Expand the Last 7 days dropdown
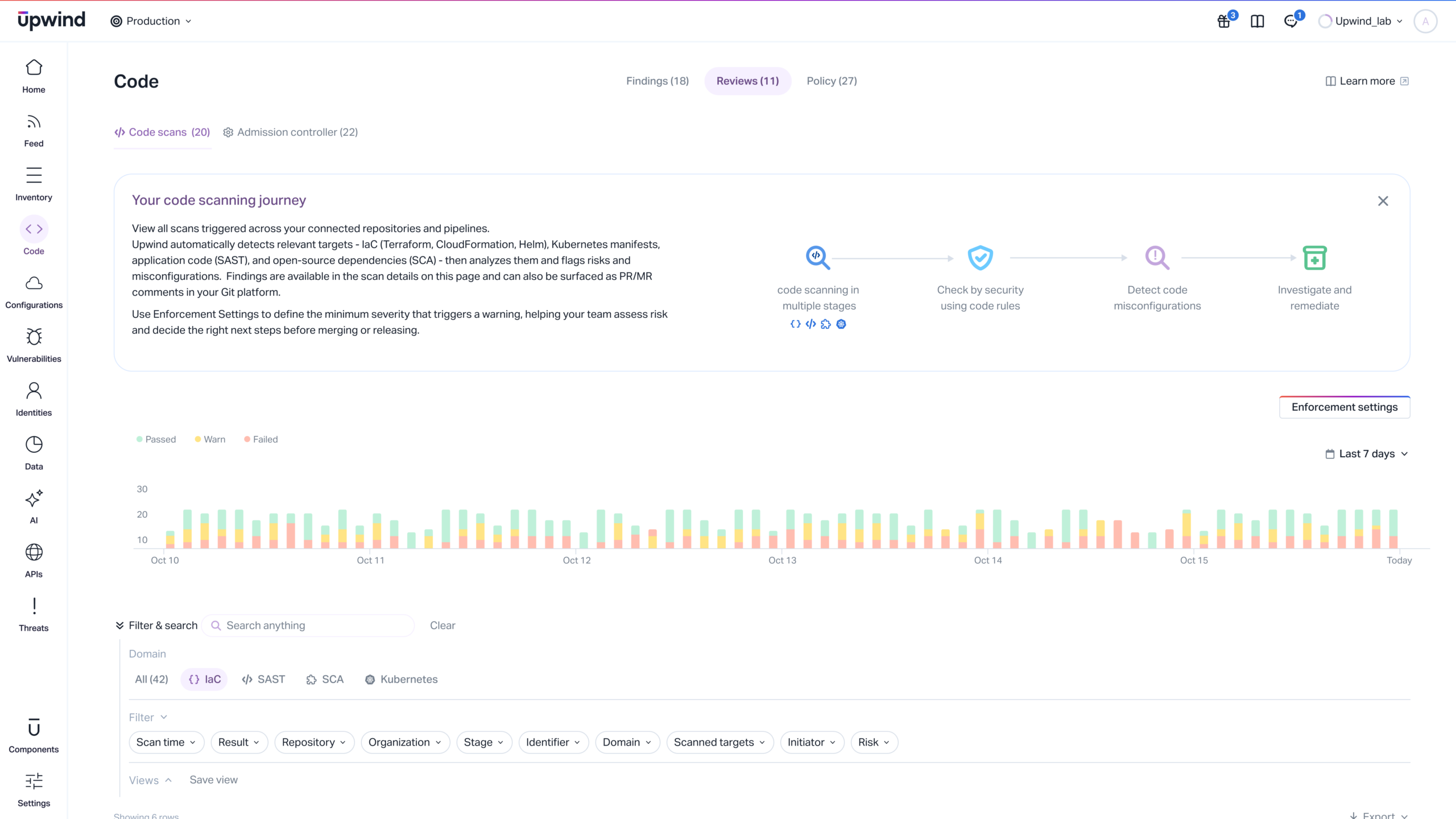The image size is (1456, 819). pyautogui.click(x=1366, y=454)
